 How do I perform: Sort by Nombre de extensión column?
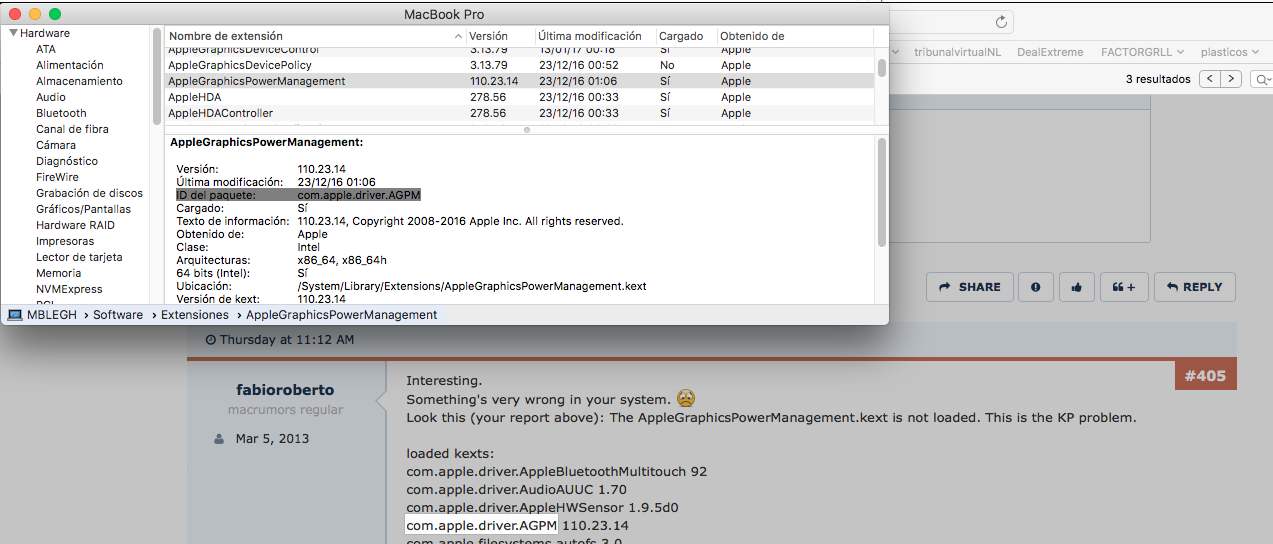[314, 36]
